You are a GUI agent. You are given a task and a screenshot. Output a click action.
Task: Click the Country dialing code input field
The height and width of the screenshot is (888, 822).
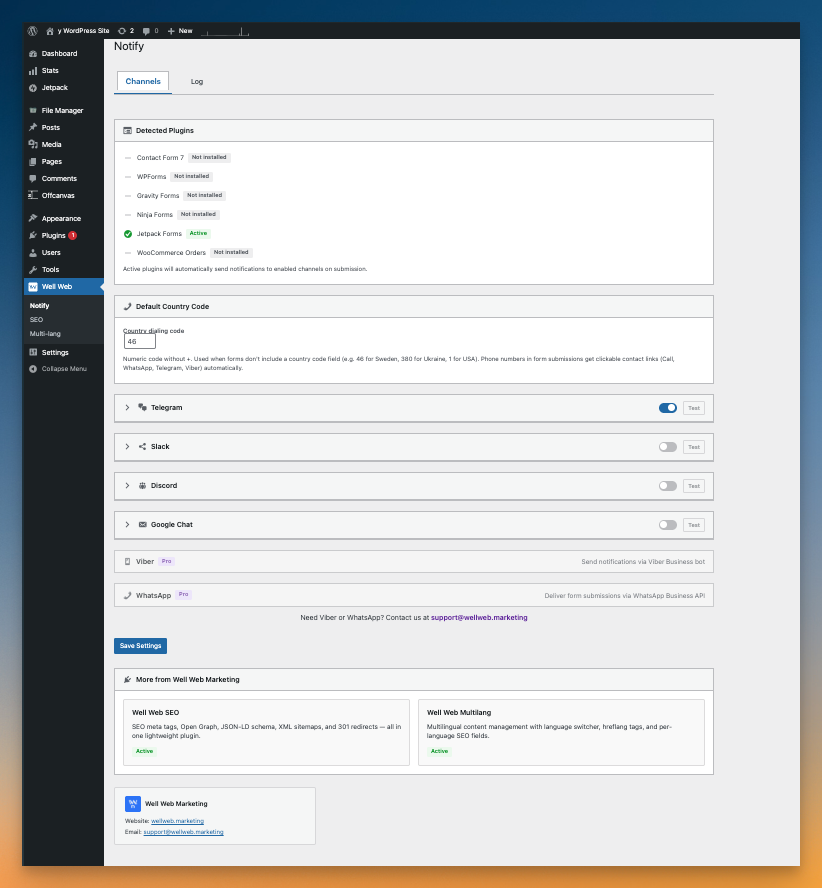click(x=140, y=341)
